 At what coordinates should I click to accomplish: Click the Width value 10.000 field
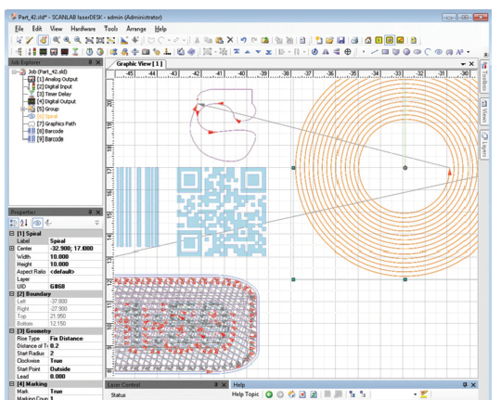pos(76,257)
